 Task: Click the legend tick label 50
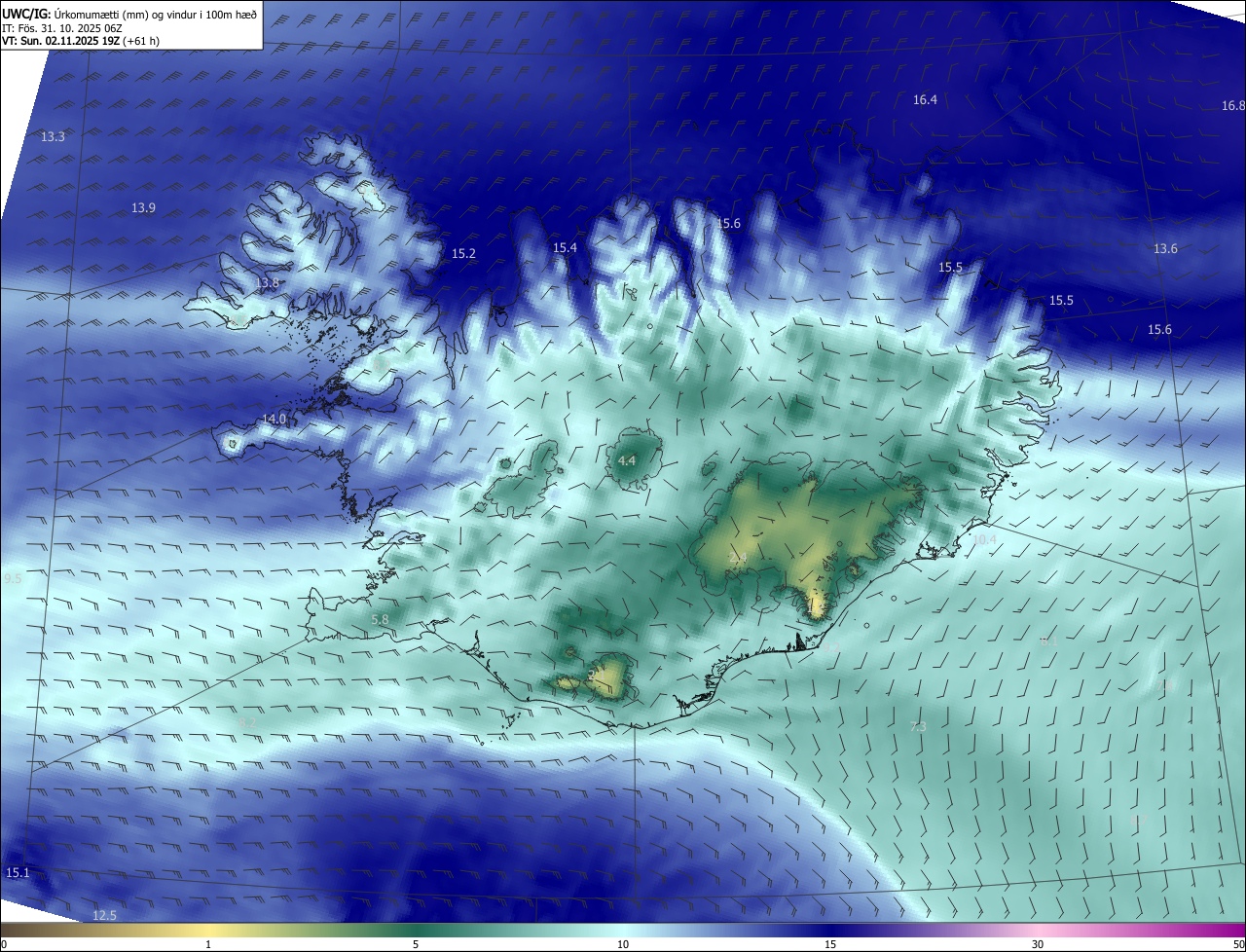1238,944
